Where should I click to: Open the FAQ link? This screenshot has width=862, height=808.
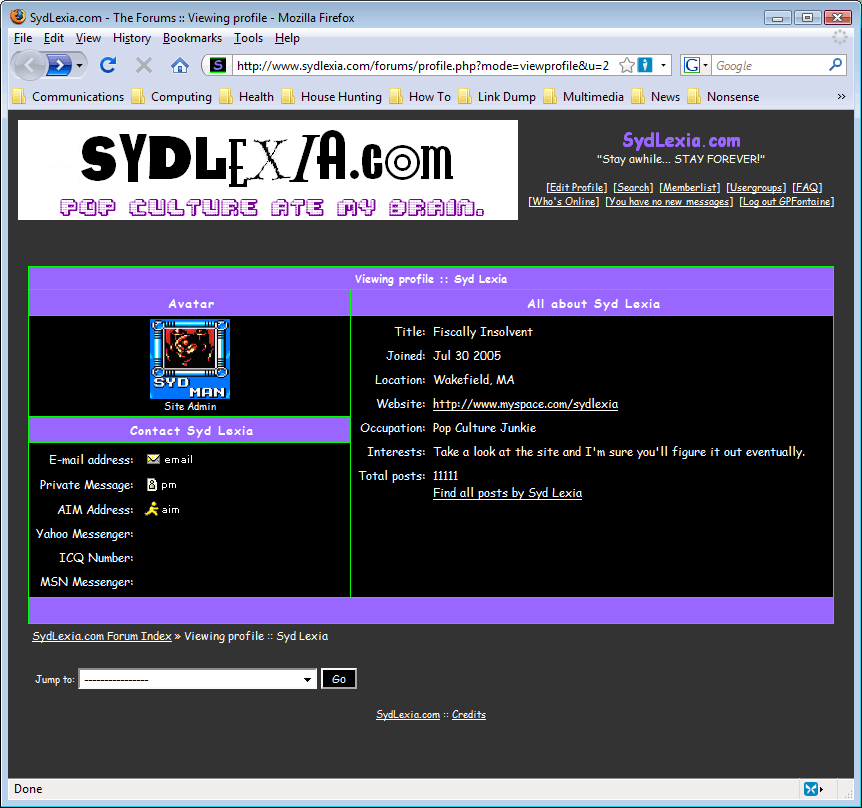tap(807, 187)
